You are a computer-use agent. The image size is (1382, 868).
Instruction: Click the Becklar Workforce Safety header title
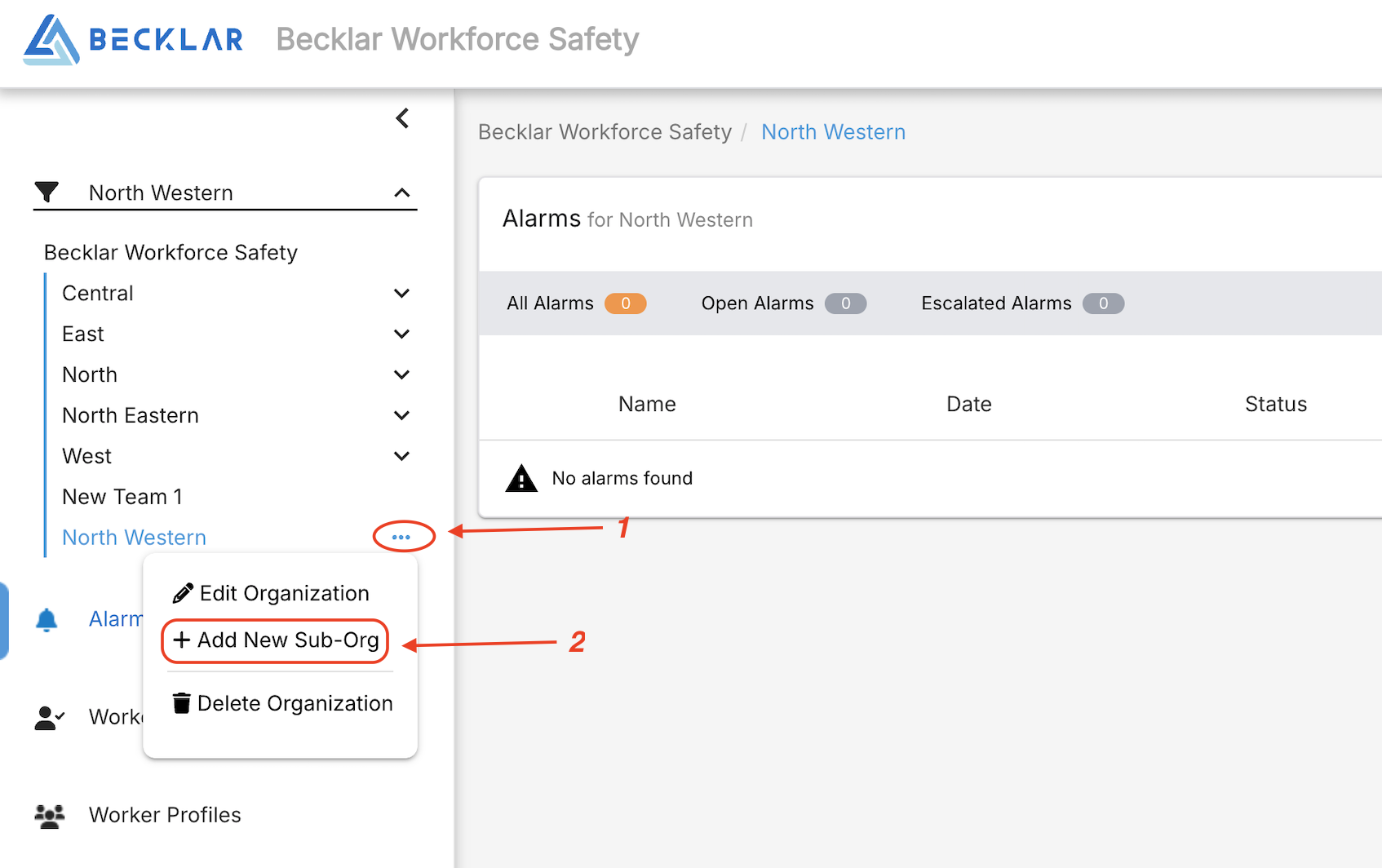pos(458,39)
